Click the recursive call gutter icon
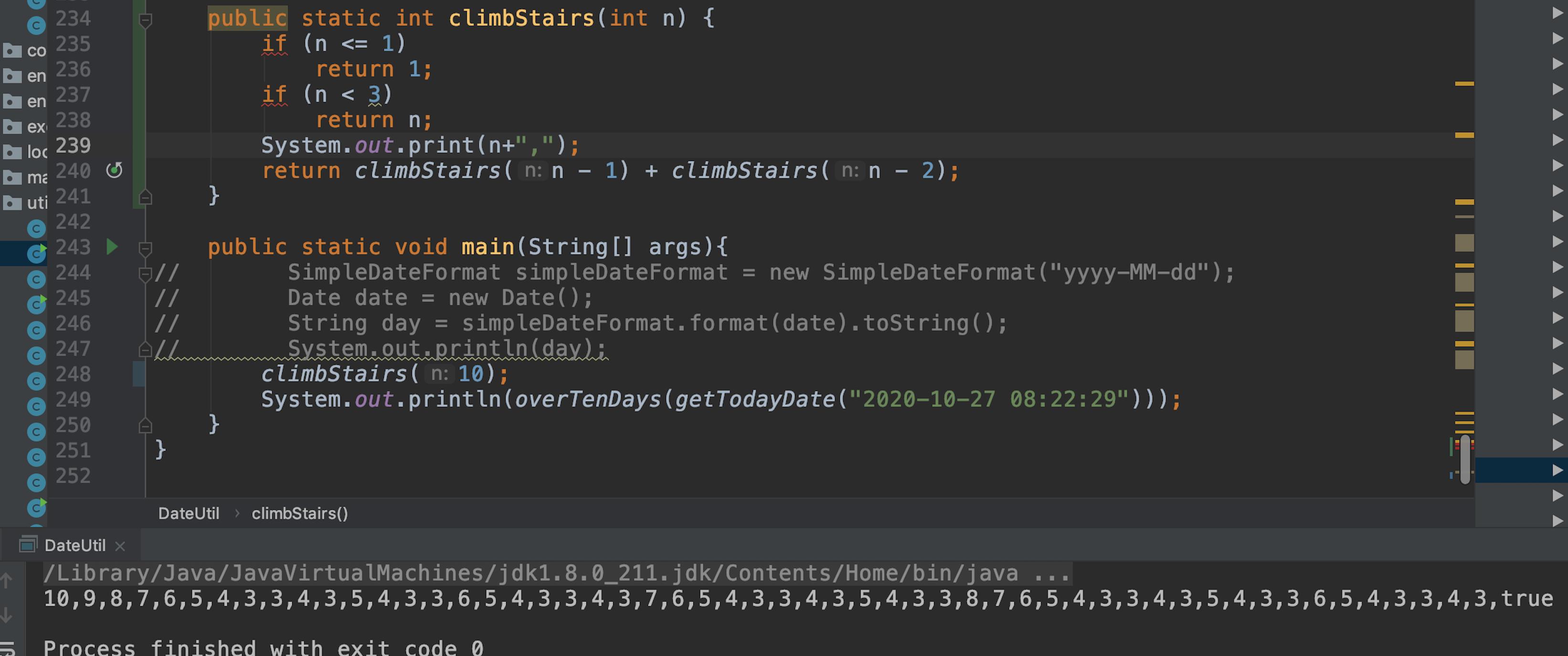The height and width of the screenshot is (656, 1568). point(114,170)
